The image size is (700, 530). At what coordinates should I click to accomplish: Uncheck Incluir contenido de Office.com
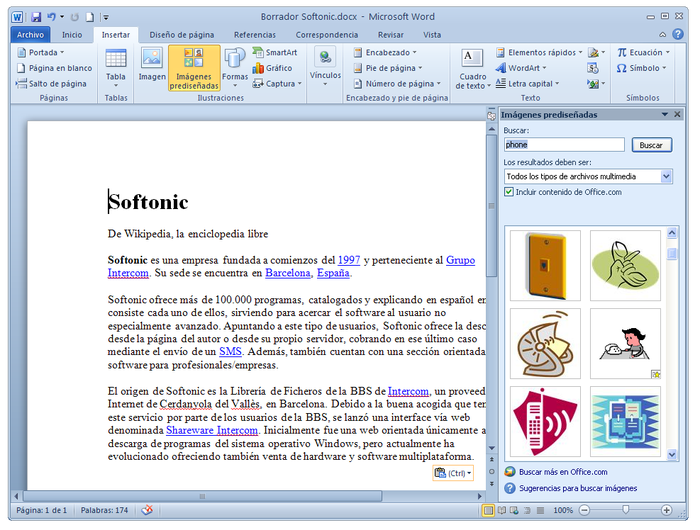(509, 192)
